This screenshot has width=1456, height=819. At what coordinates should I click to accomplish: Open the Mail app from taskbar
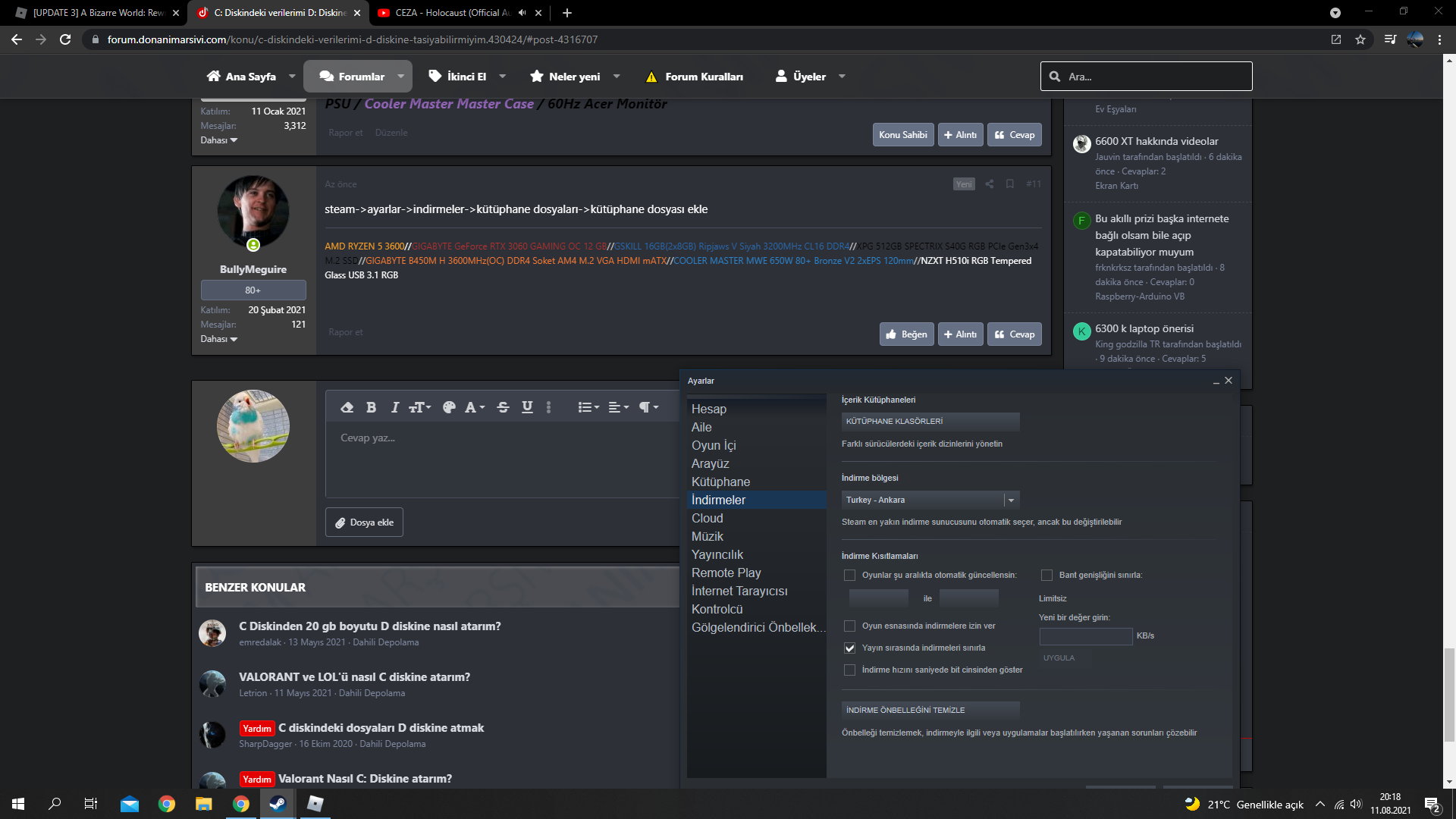[x=130, y=804]
